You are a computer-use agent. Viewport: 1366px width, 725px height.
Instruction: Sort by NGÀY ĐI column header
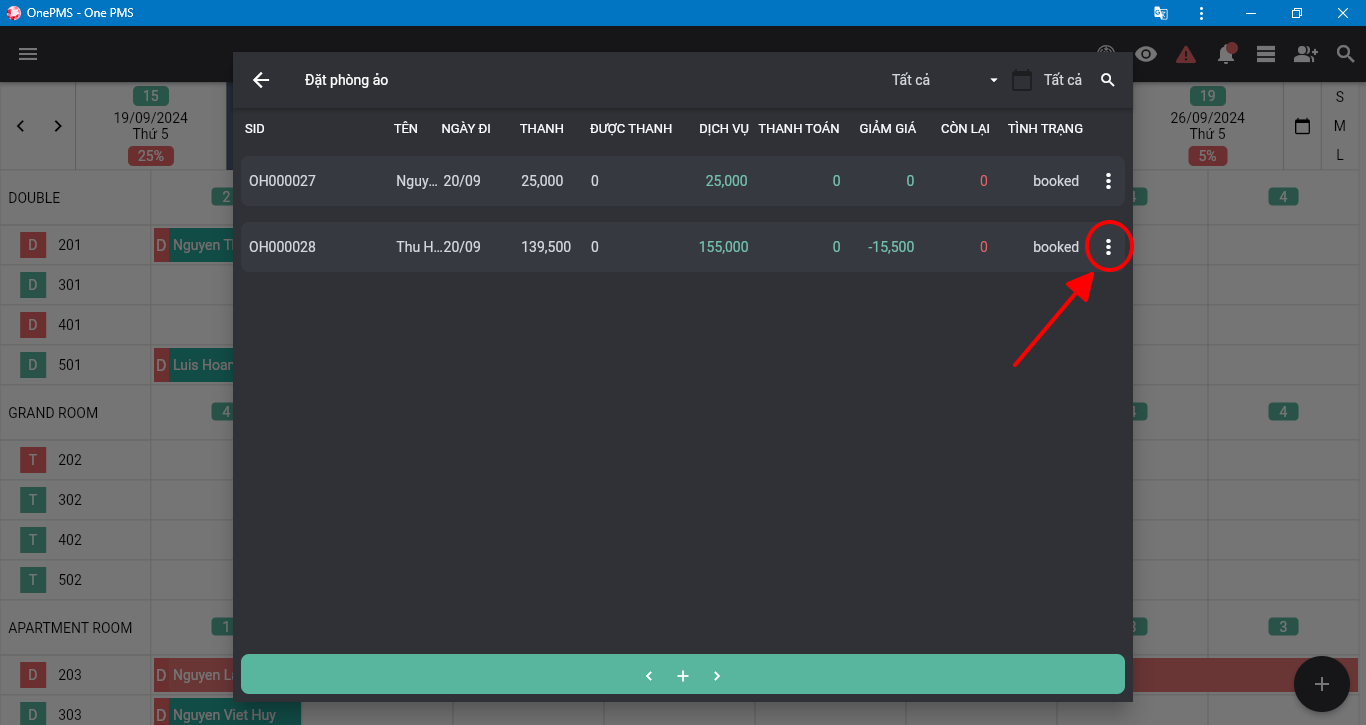tap(466, 129)
